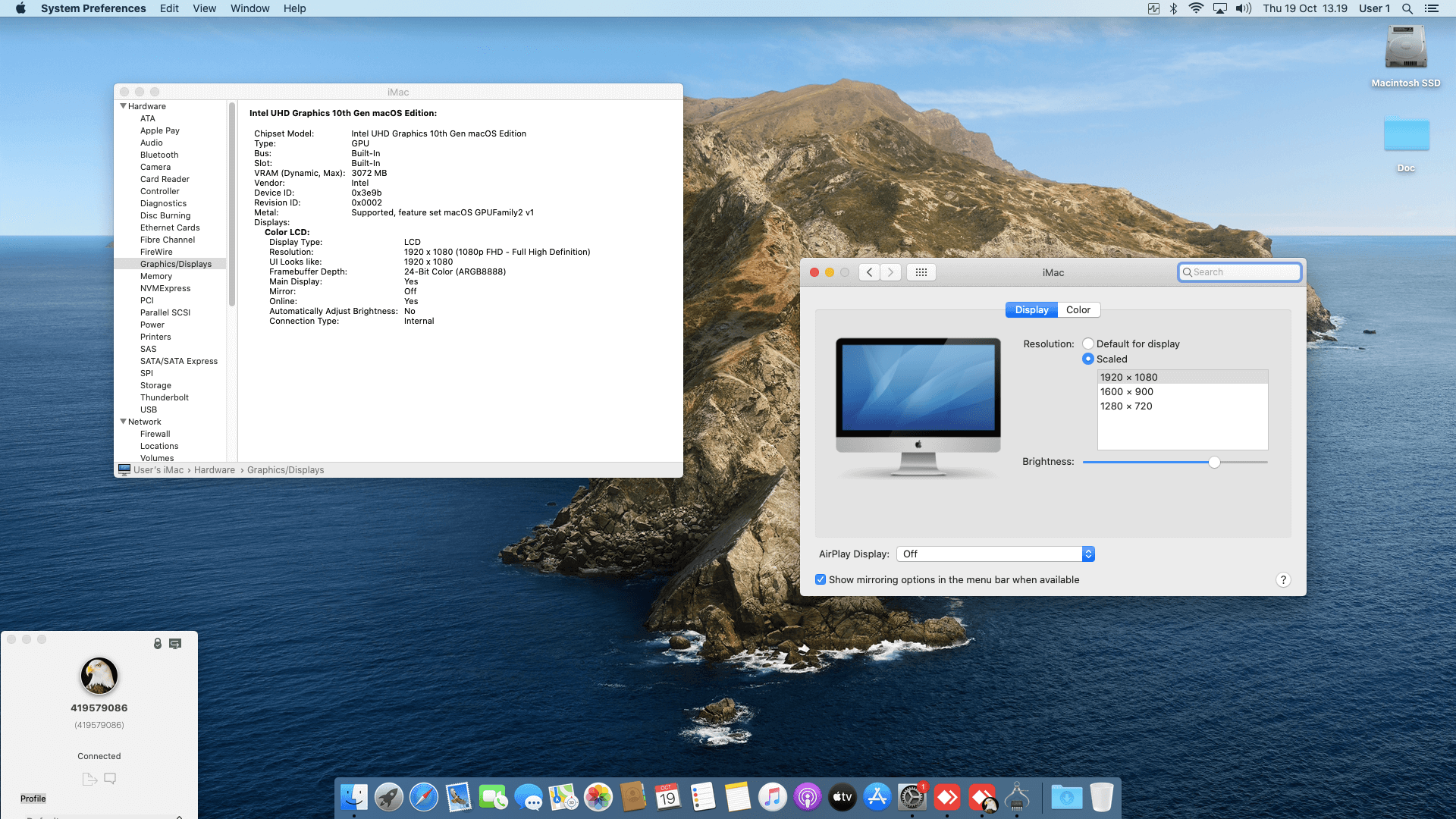Viewport: 1456px width, 819px height.
Task: Open the User 1 account menu
Action: tap(1374, 8)
